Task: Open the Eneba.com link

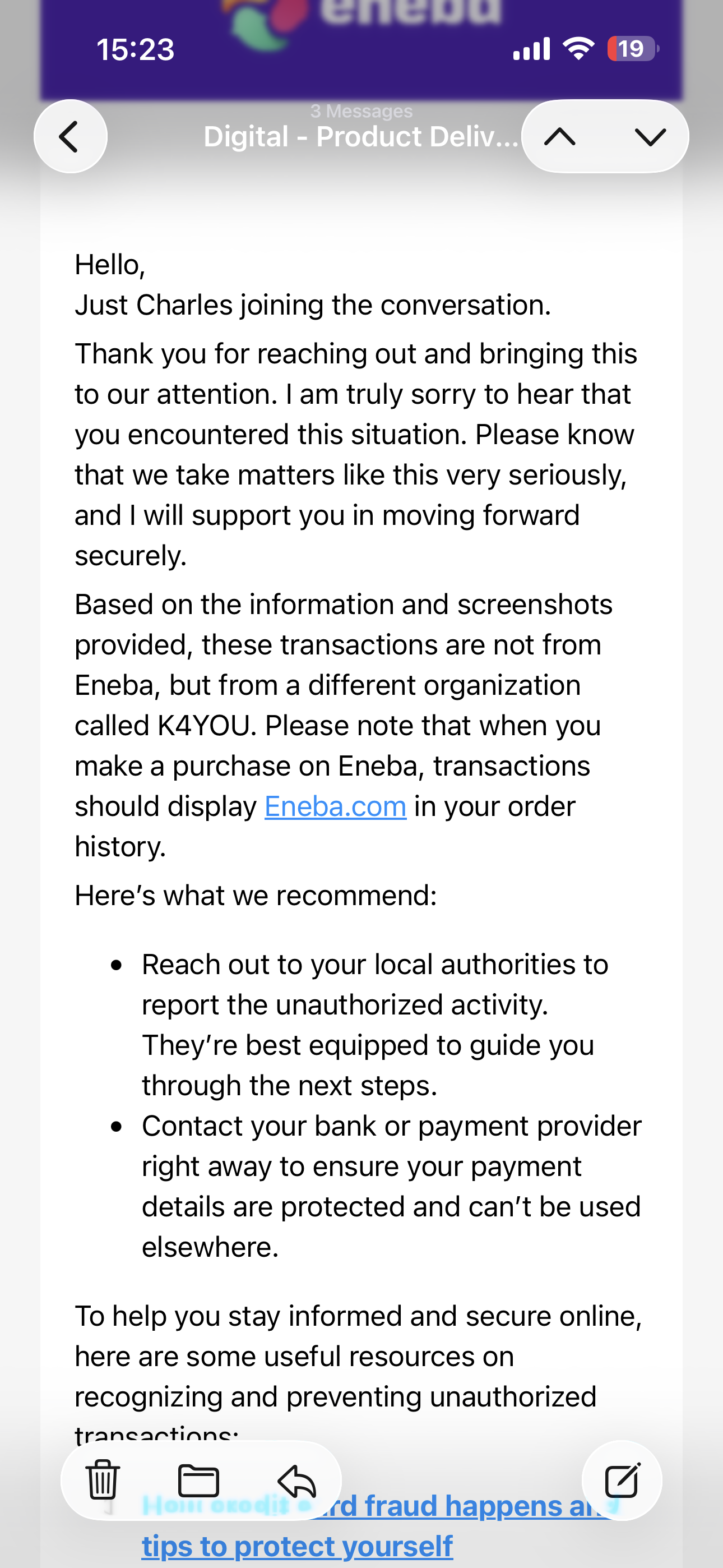Action: coord(335,806)
